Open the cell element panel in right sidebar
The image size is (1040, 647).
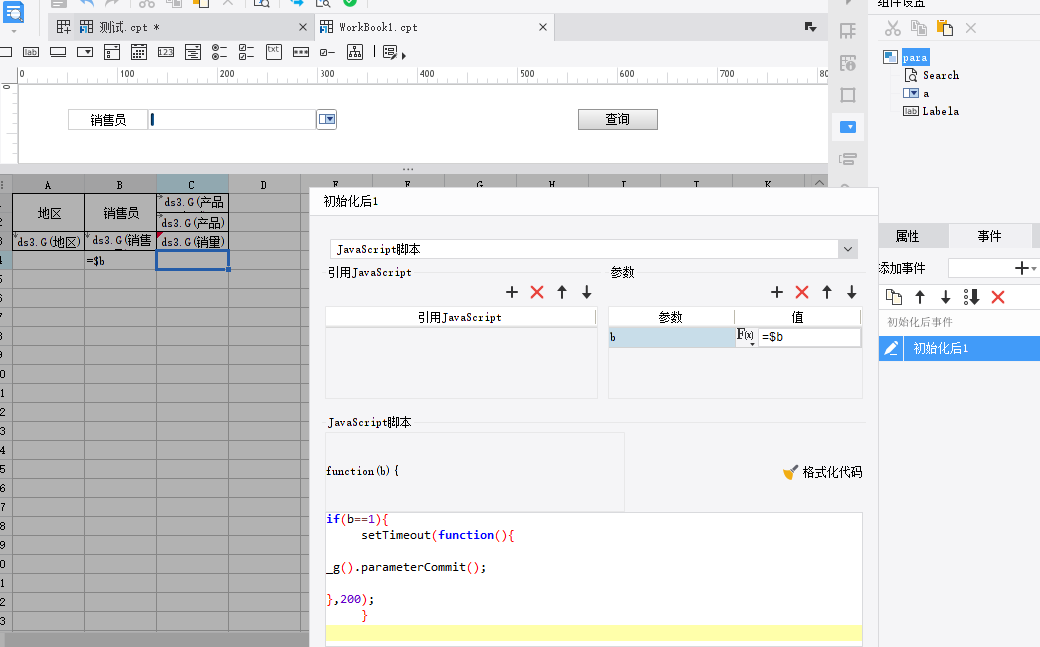click(x=848, y=31)
